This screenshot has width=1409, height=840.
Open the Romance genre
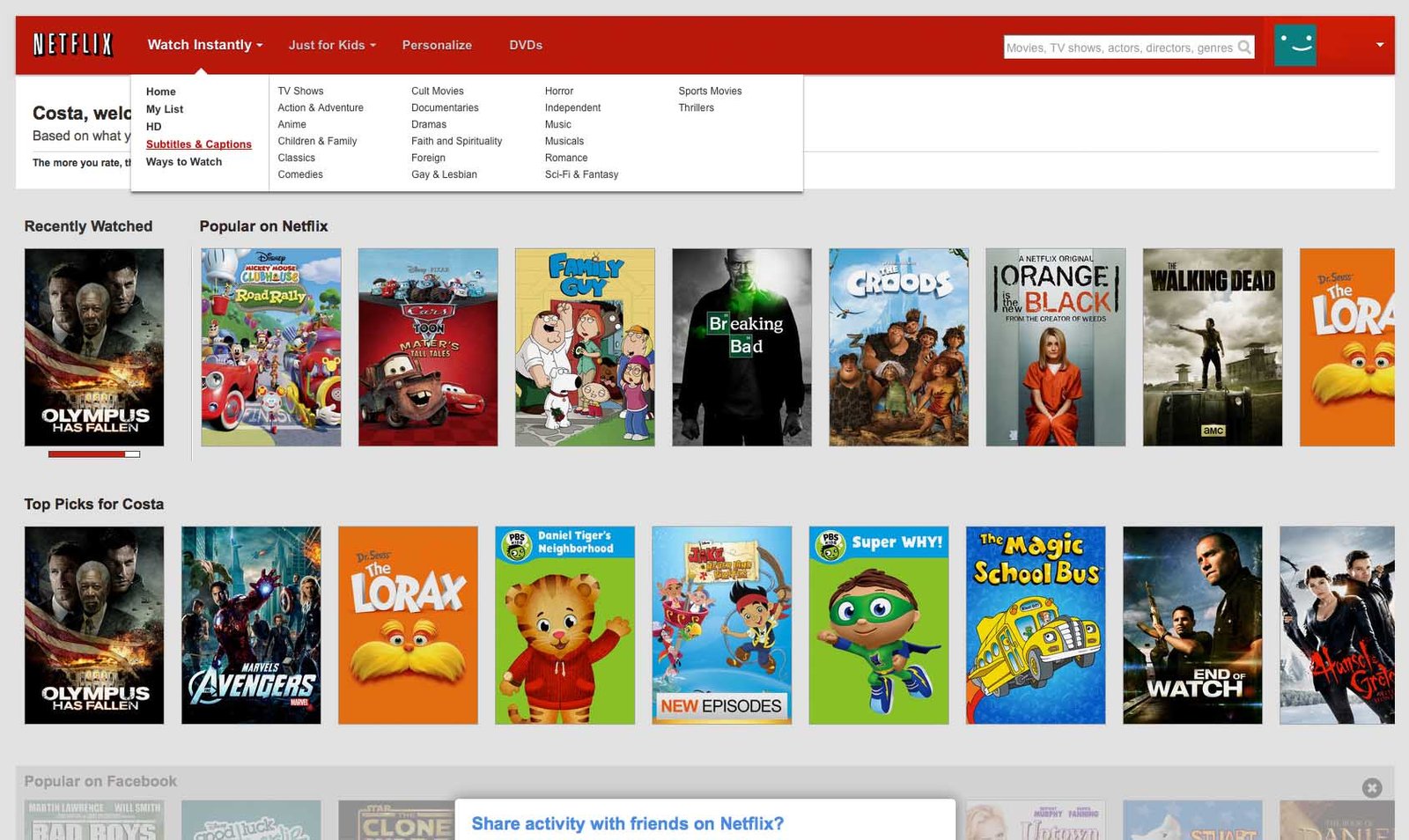pos(566,158)
